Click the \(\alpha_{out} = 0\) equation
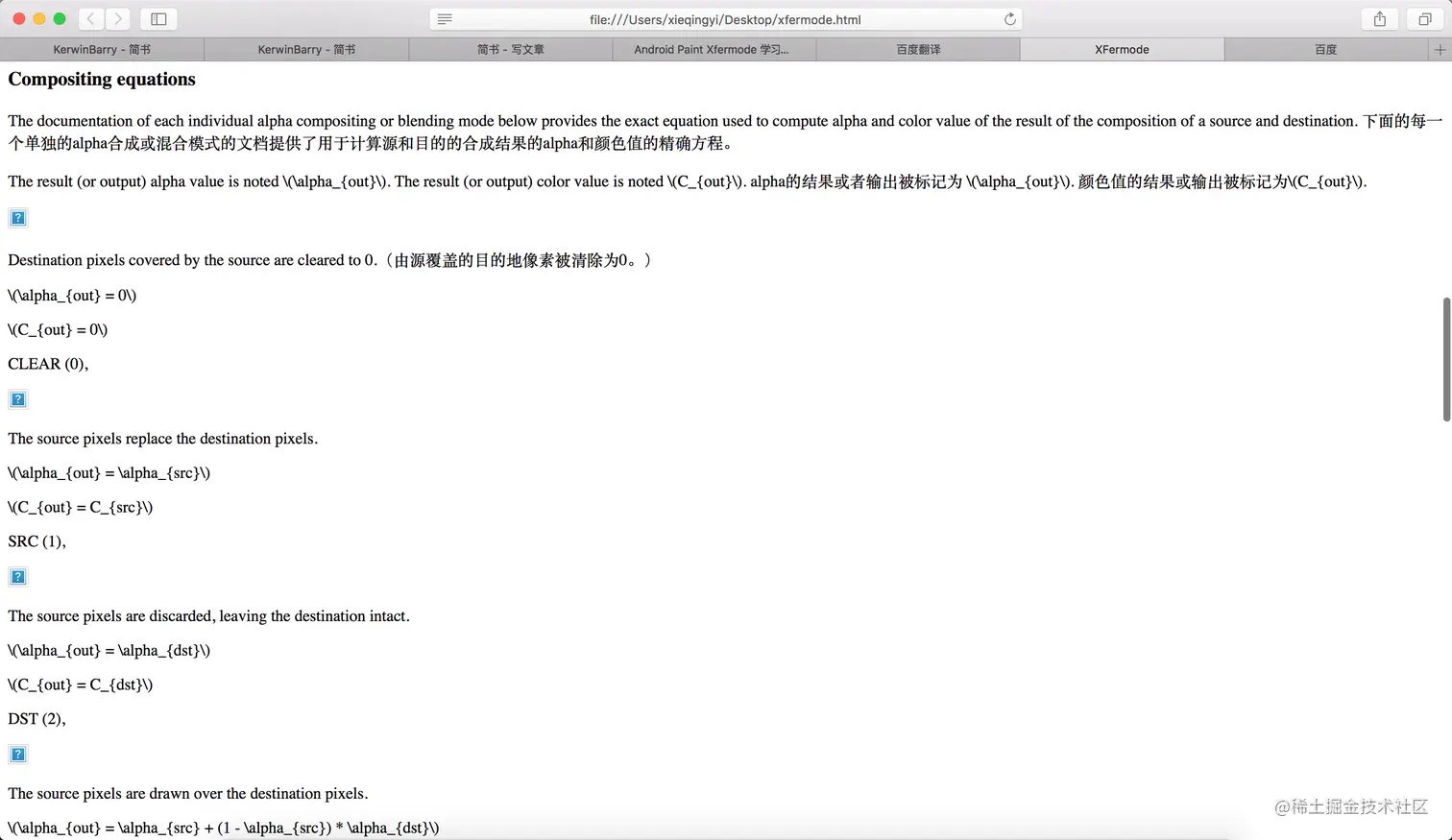This screenshot has width=1452, height=840. click(x=72, y=296)
